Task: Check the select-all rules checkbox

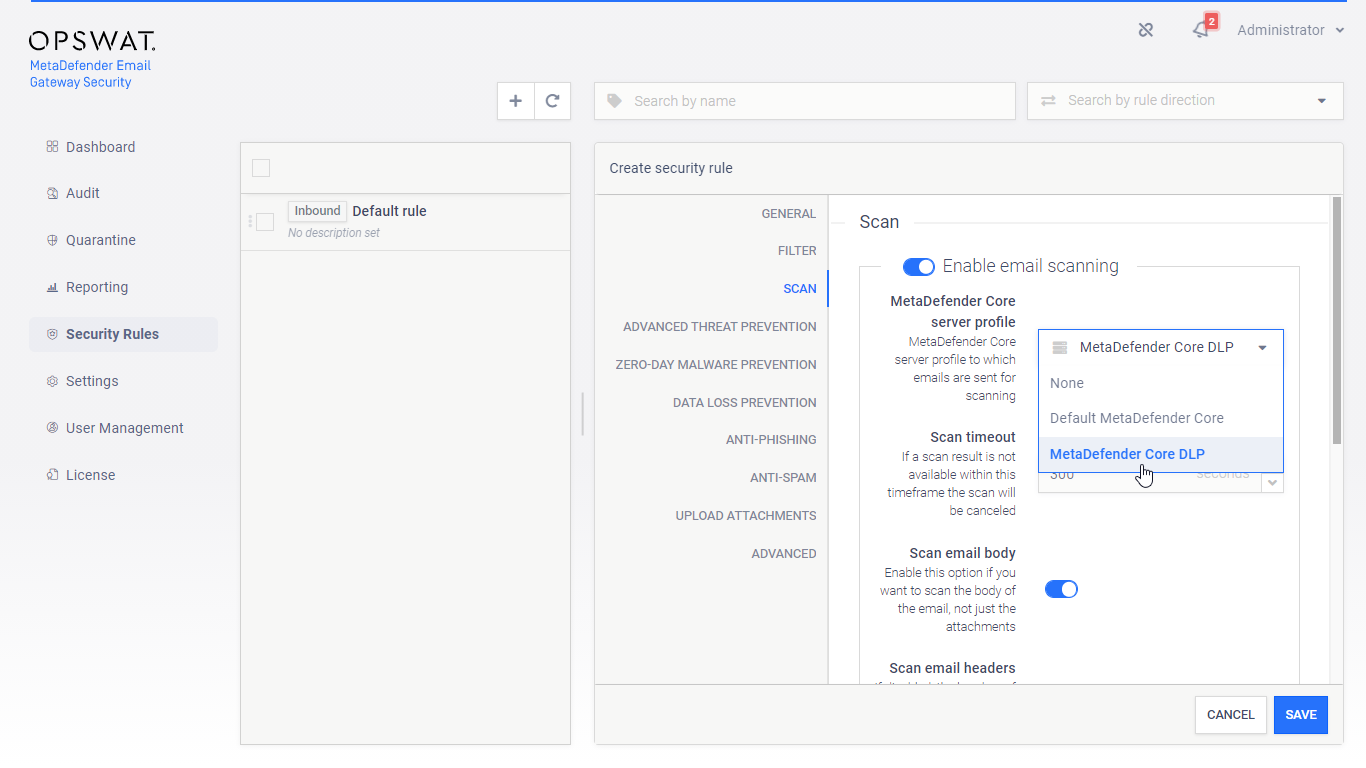Action: [261, 168]
